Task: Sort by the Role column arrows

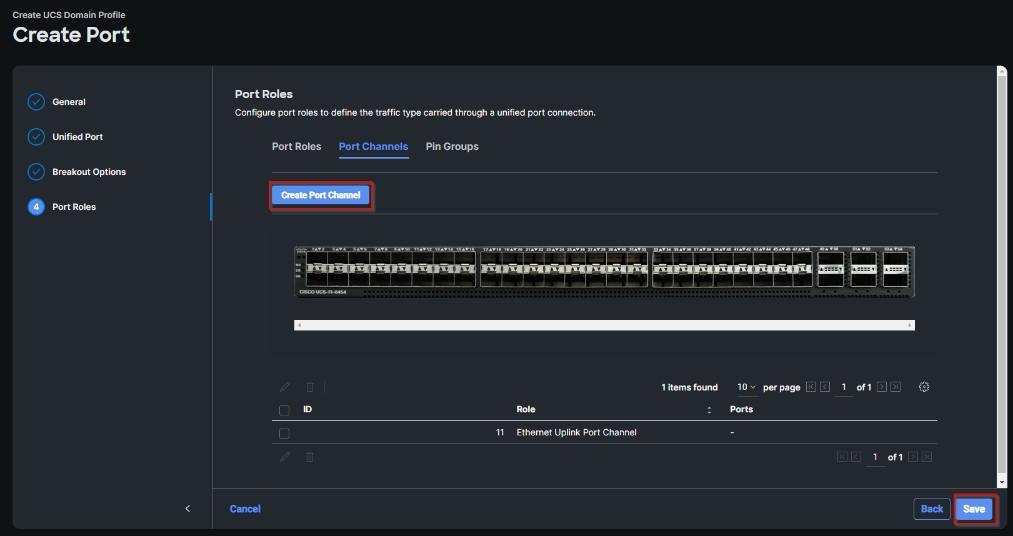Action: pyautogui.click(x=709, y=410)
